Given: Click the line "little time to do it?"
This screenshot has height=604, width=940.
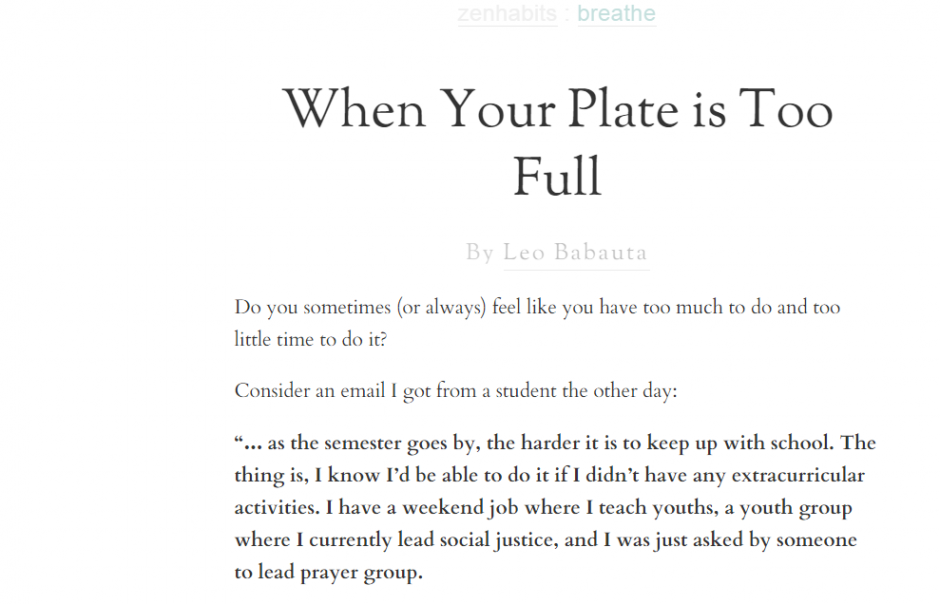Looking at the screenshot, I should (311, 339).
